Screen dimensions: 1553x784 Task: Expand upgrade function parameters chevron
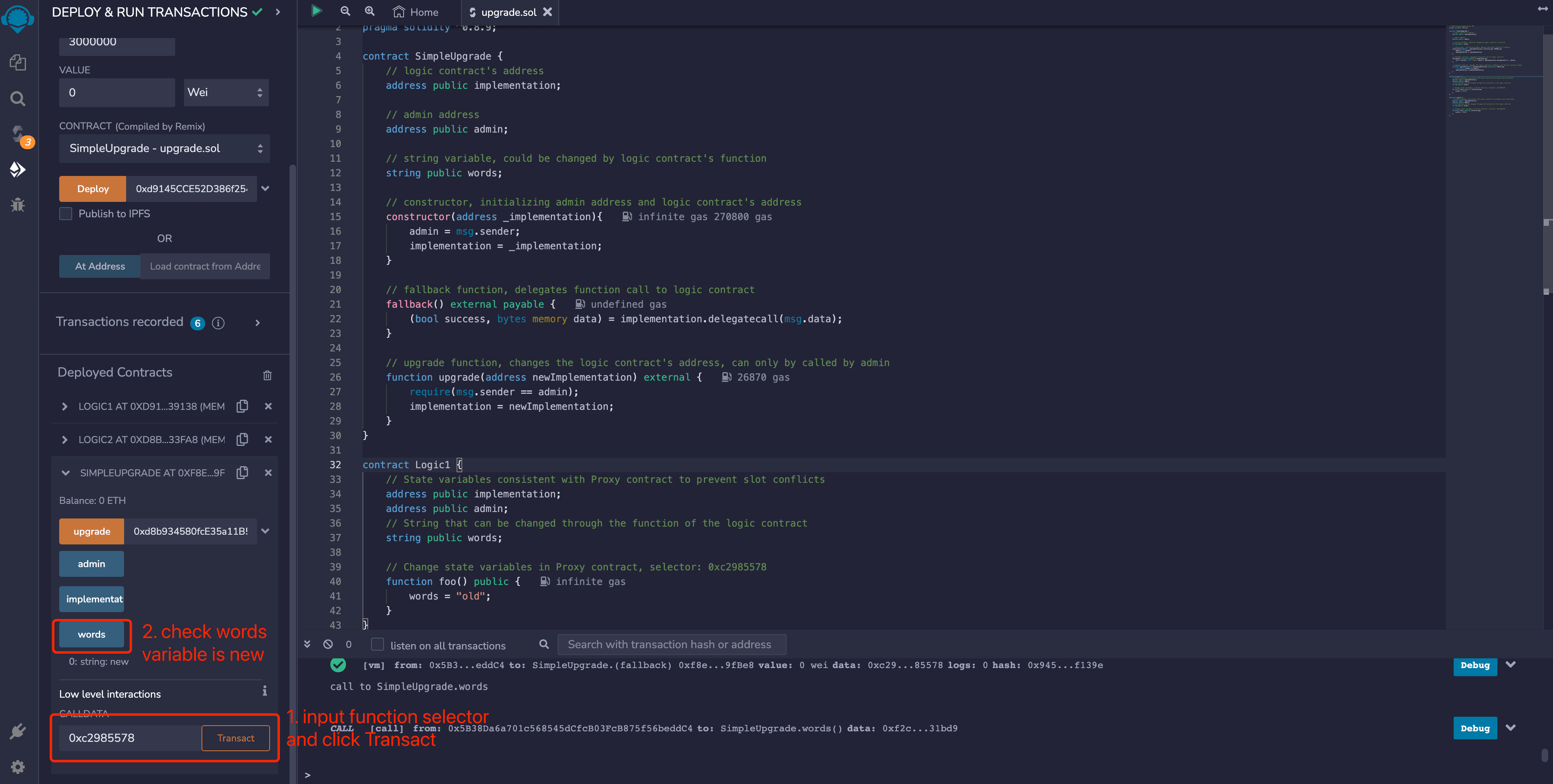pyautogui.click(x=265, y=531)
